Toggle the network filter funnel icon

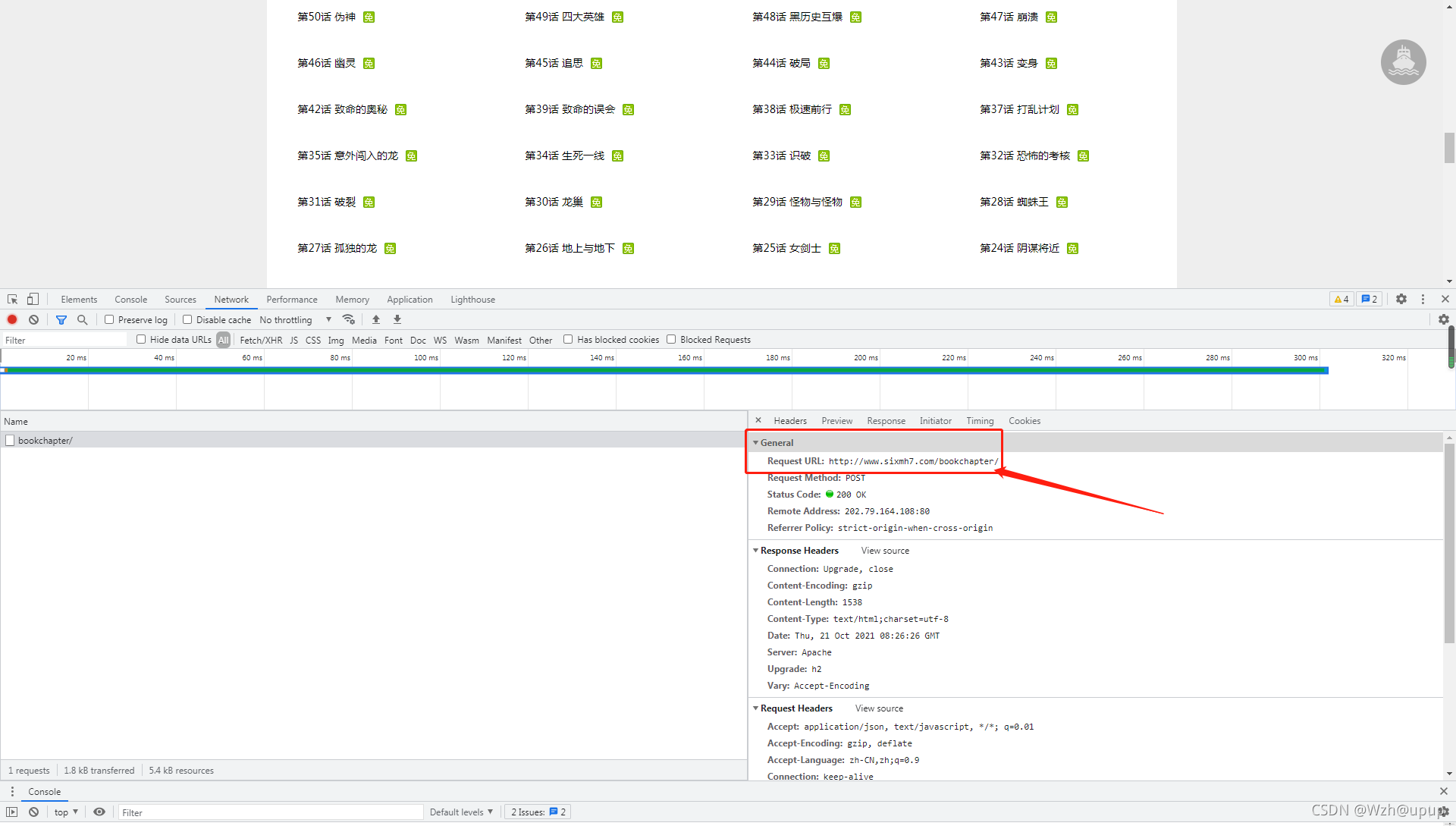[61, 319]
